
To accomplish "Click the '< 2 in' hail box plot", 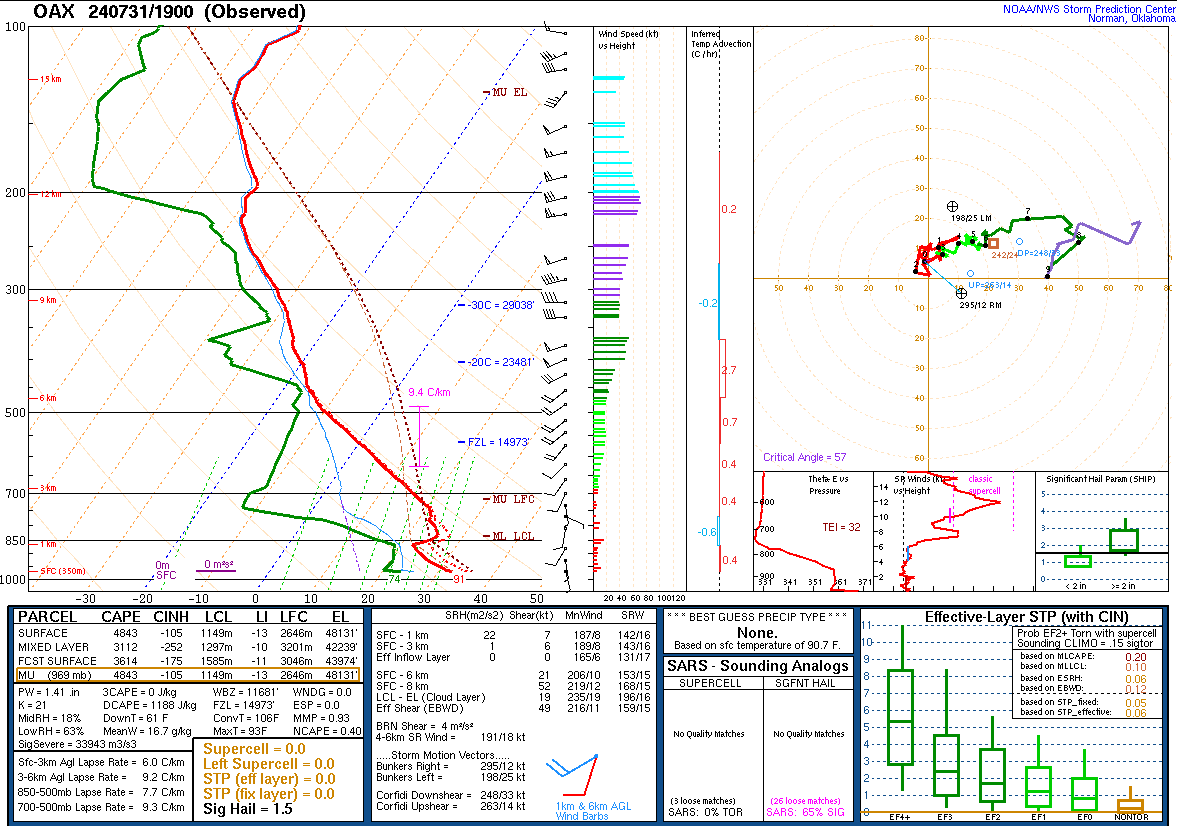I will point(1078,559).
